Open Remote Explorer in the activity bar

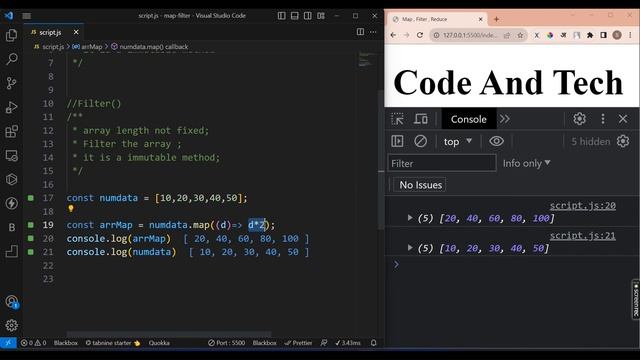pyautogui.click(x=11, y=156)
